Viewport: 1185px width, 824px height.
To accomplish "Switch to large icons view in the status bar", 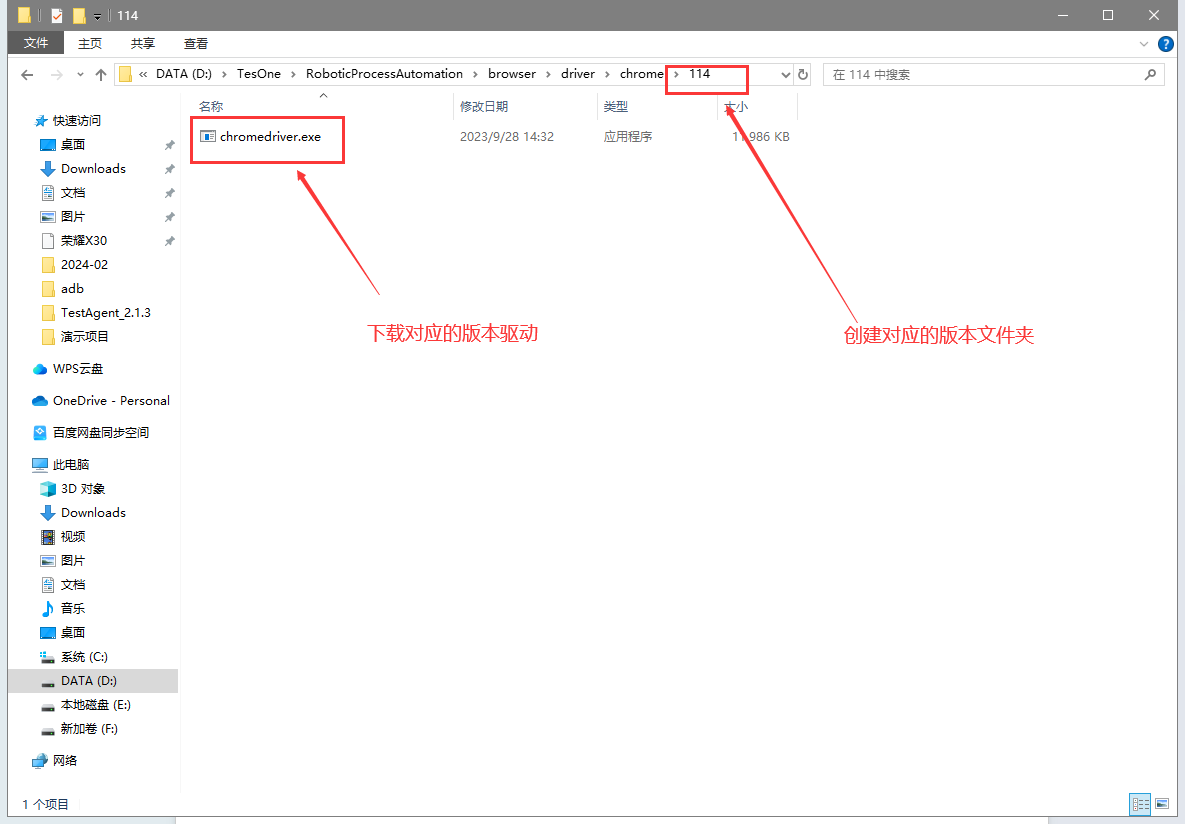I will [x=1162, y=804].
